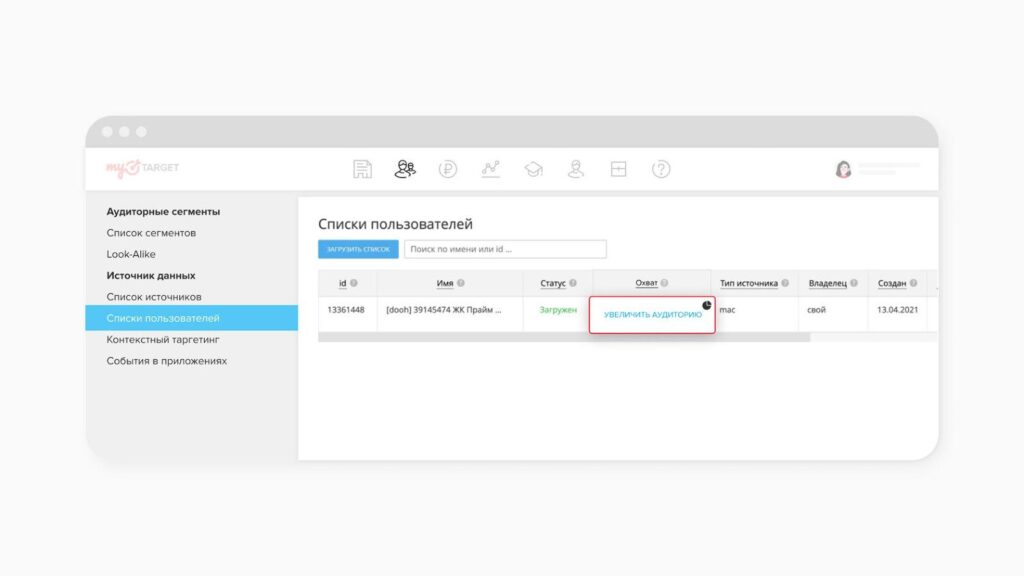Open the graduation cap education icon
This screenshot has width=1024, height=576.
(x=534, y=169)
